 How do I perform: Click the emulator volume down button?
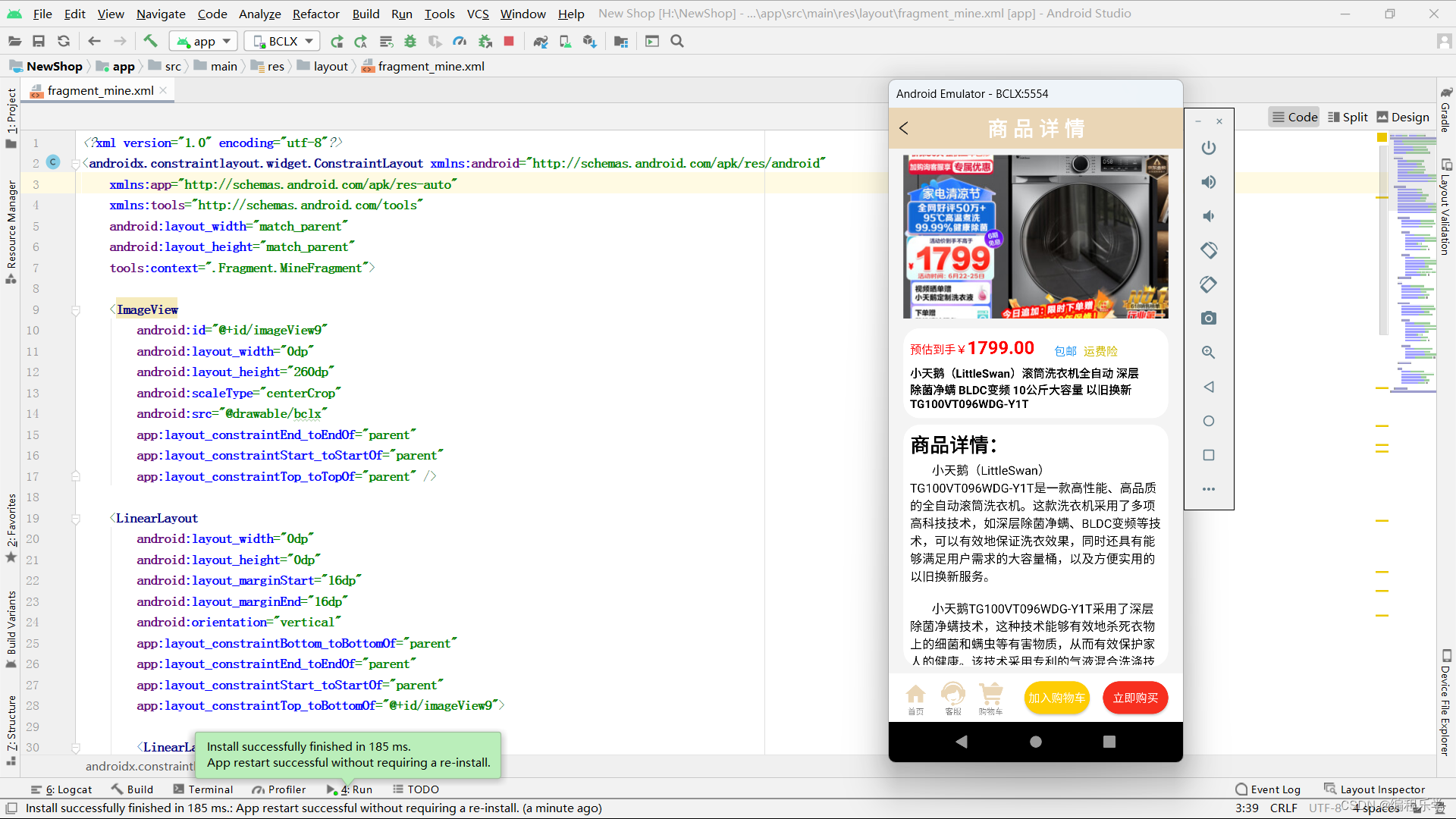click(x=1209, y=216)
